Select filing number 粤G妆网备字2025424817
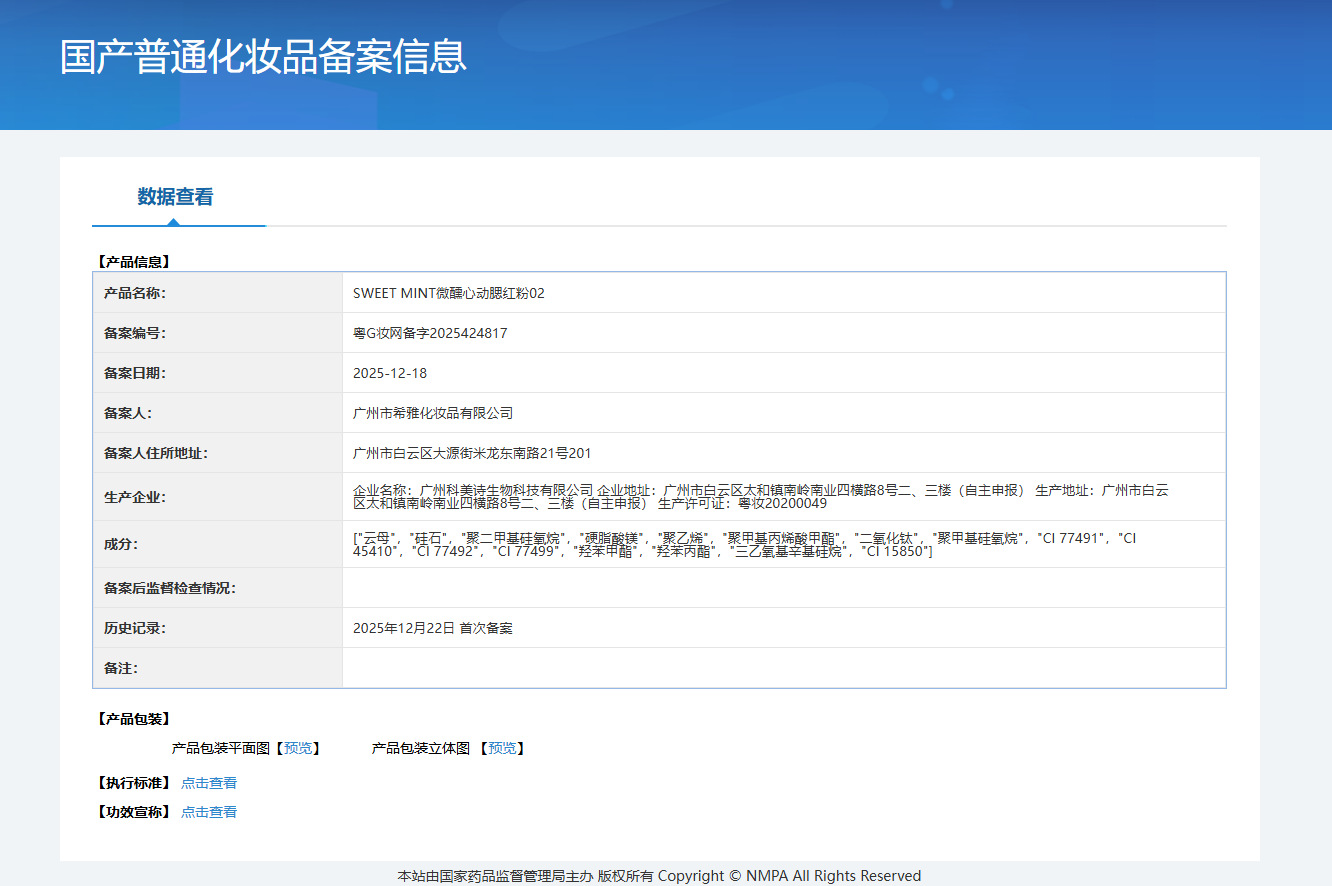1332x886 pixels. [x=430, y=333]
